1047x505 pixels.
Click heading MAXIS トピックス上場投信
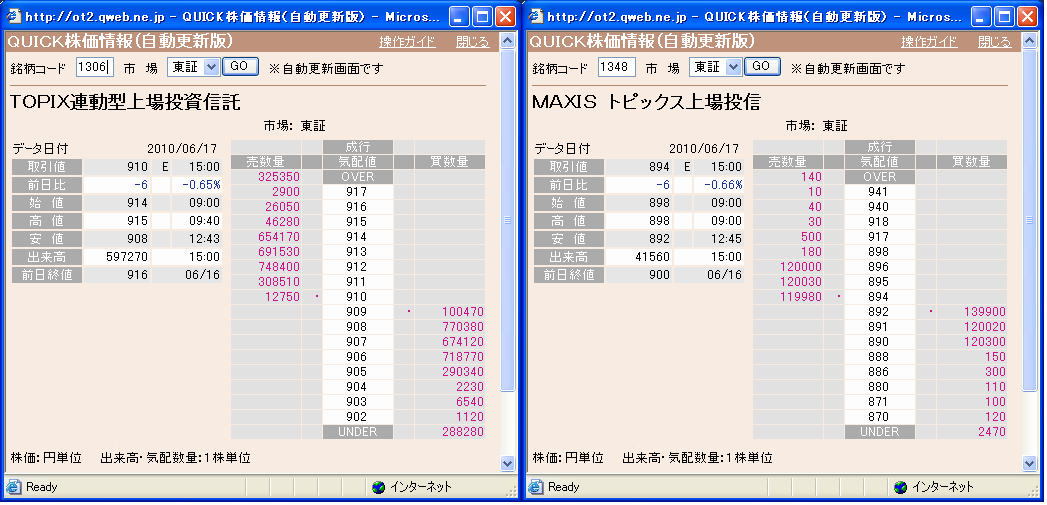tap(646, 102)
